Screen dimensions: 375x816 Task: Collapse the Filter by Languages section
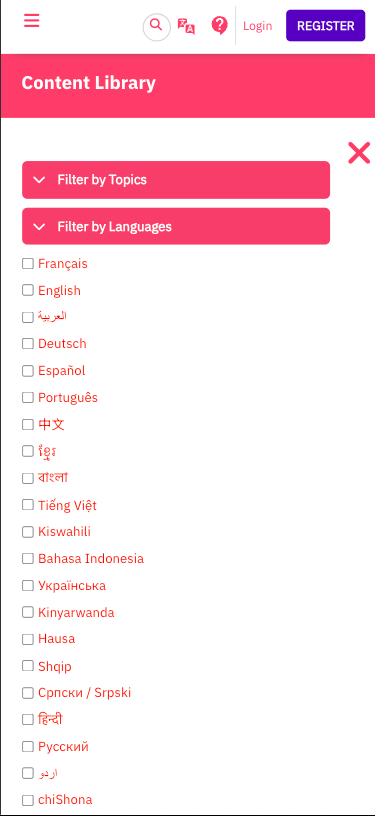(x=176, y=226)
